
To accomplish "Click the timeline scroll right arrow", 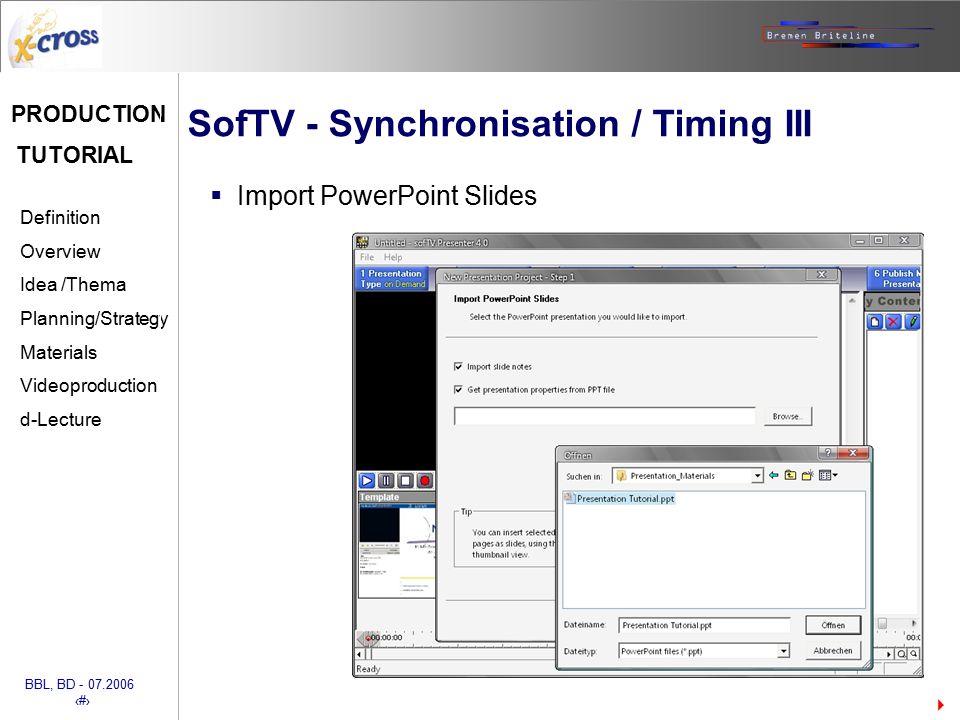I will 889,654.
